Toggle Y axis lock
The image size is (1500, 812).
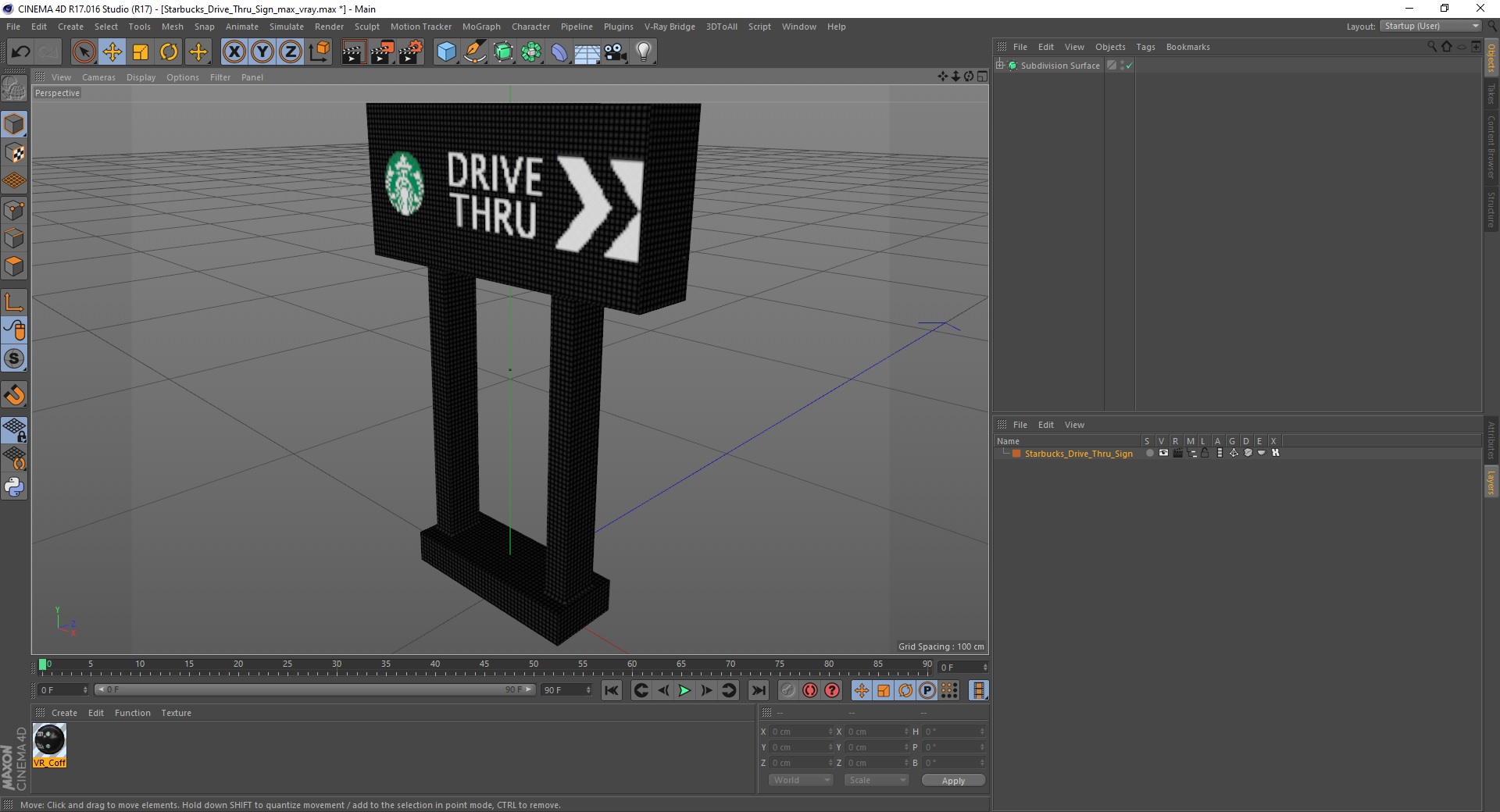click(262, 52)
